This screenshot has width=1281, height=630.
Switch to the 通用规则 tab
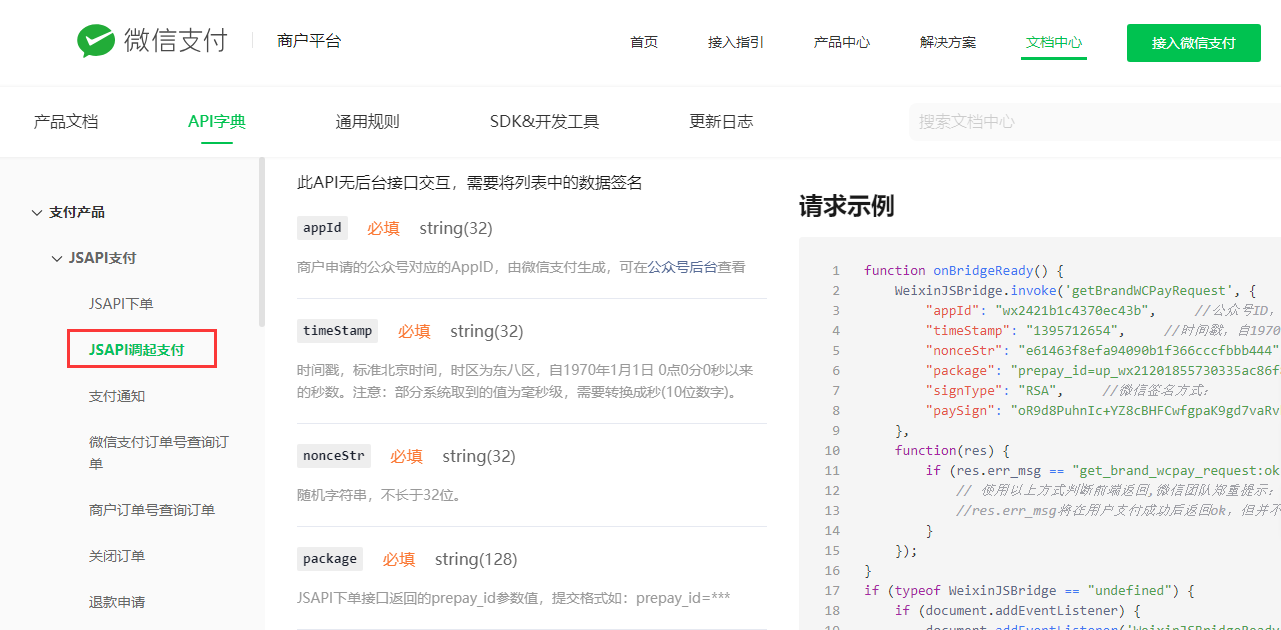[367, 122]
